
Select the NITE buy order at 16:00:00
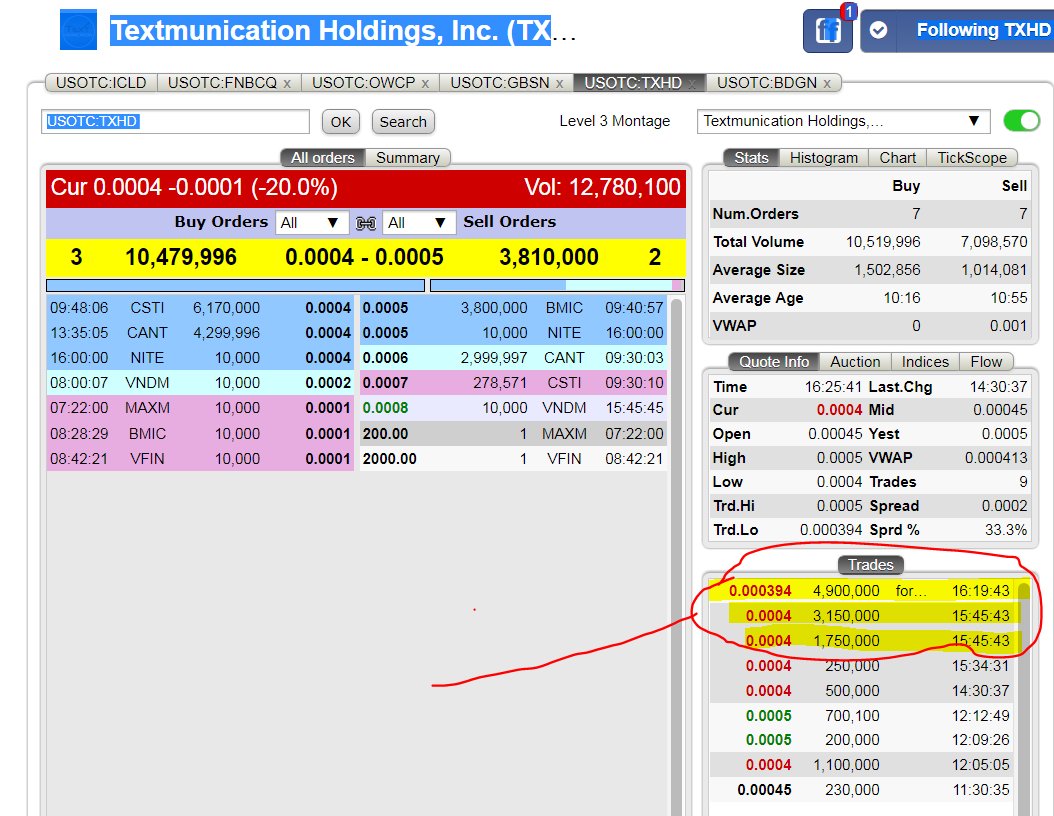tap(200, 358)
